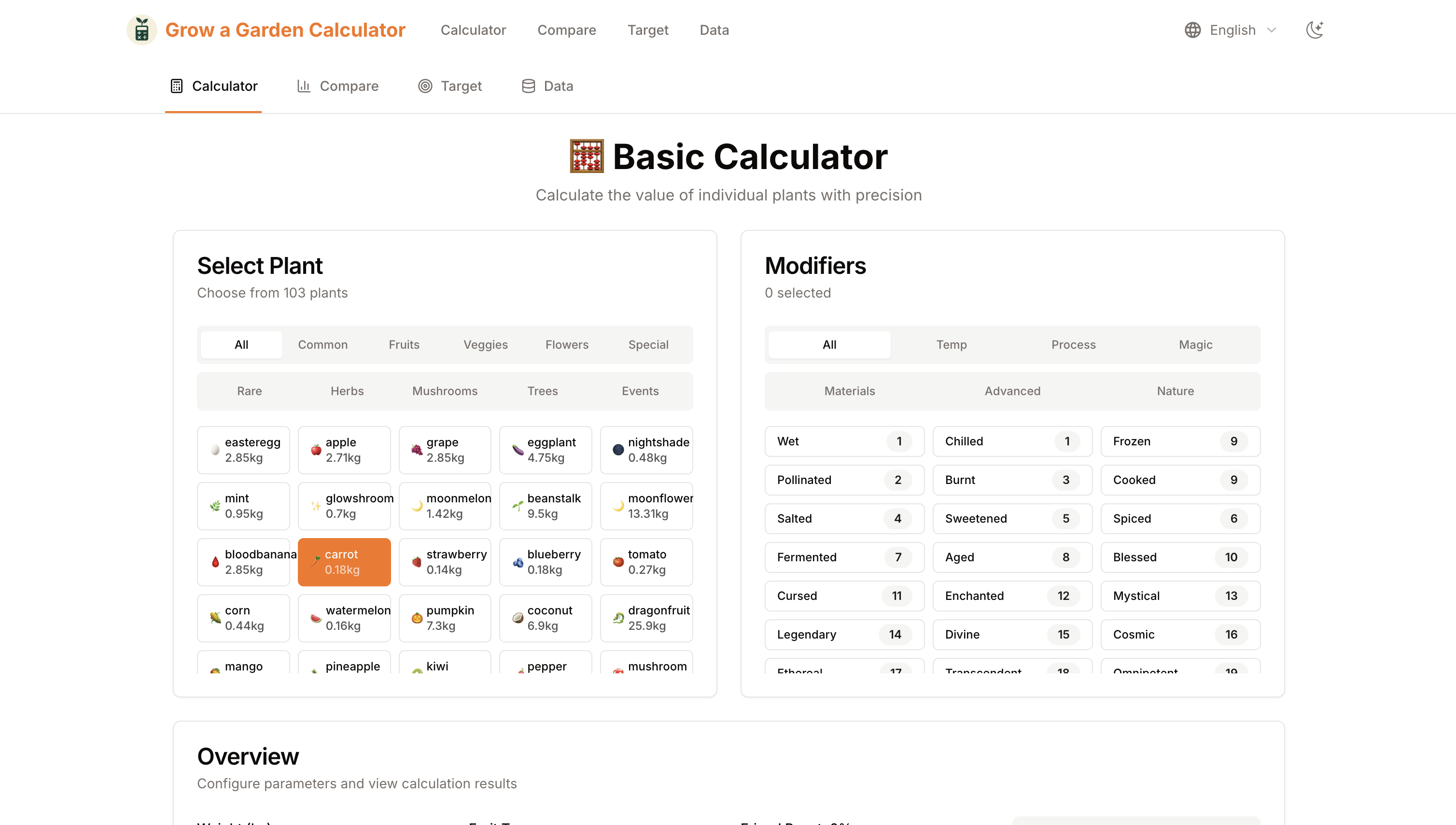Choose the watermelon plant
Screen dimensions: 1456x825
coord(344,618)
